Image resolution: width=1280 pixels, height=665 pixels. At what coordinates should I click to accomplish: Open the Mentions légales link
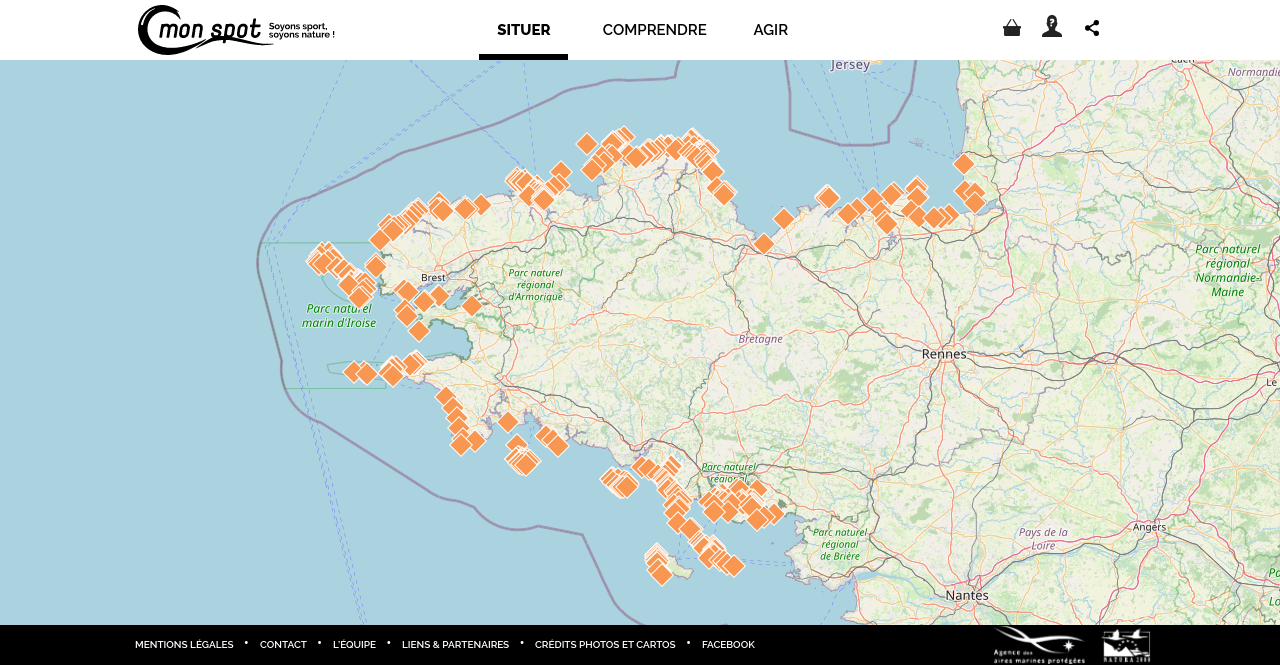click(x=184, y=645)
